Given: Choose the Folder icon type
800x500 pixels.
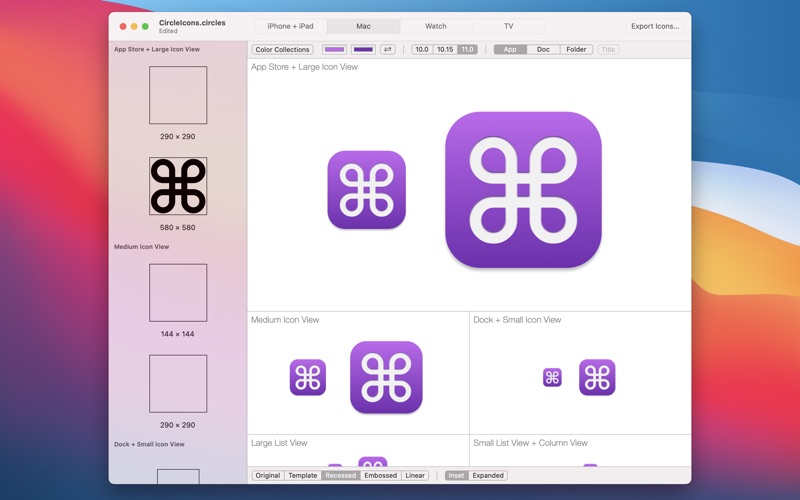Looking at the screenshot, I should tap(577, 49).
